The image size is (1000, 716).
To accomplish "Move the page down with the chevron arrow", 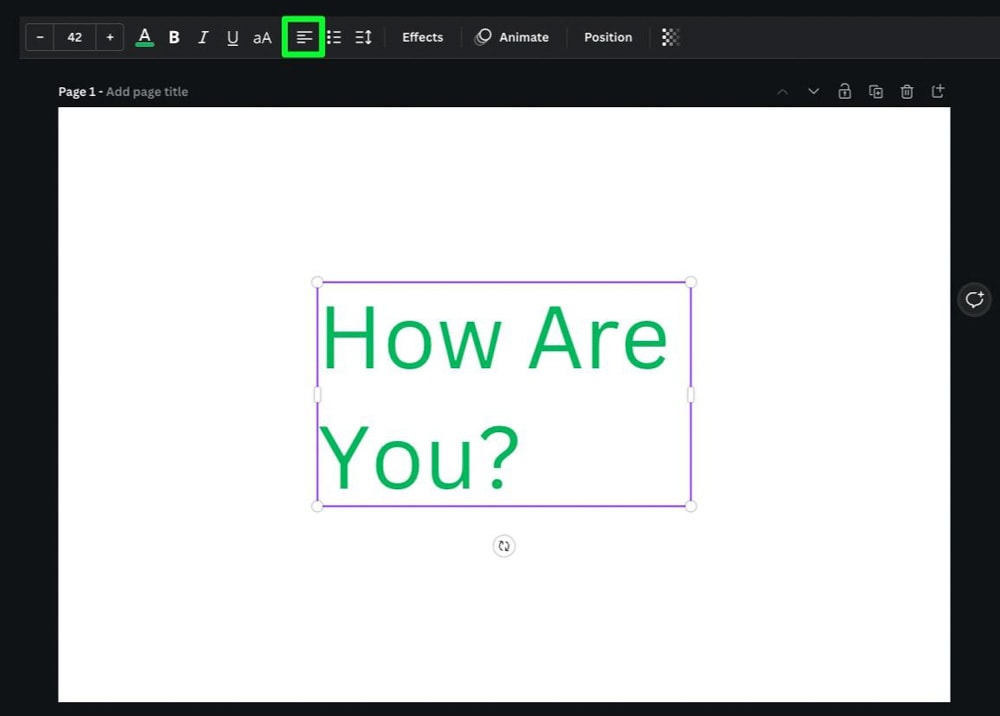I will pyautogui.click(x=813, y=92).
